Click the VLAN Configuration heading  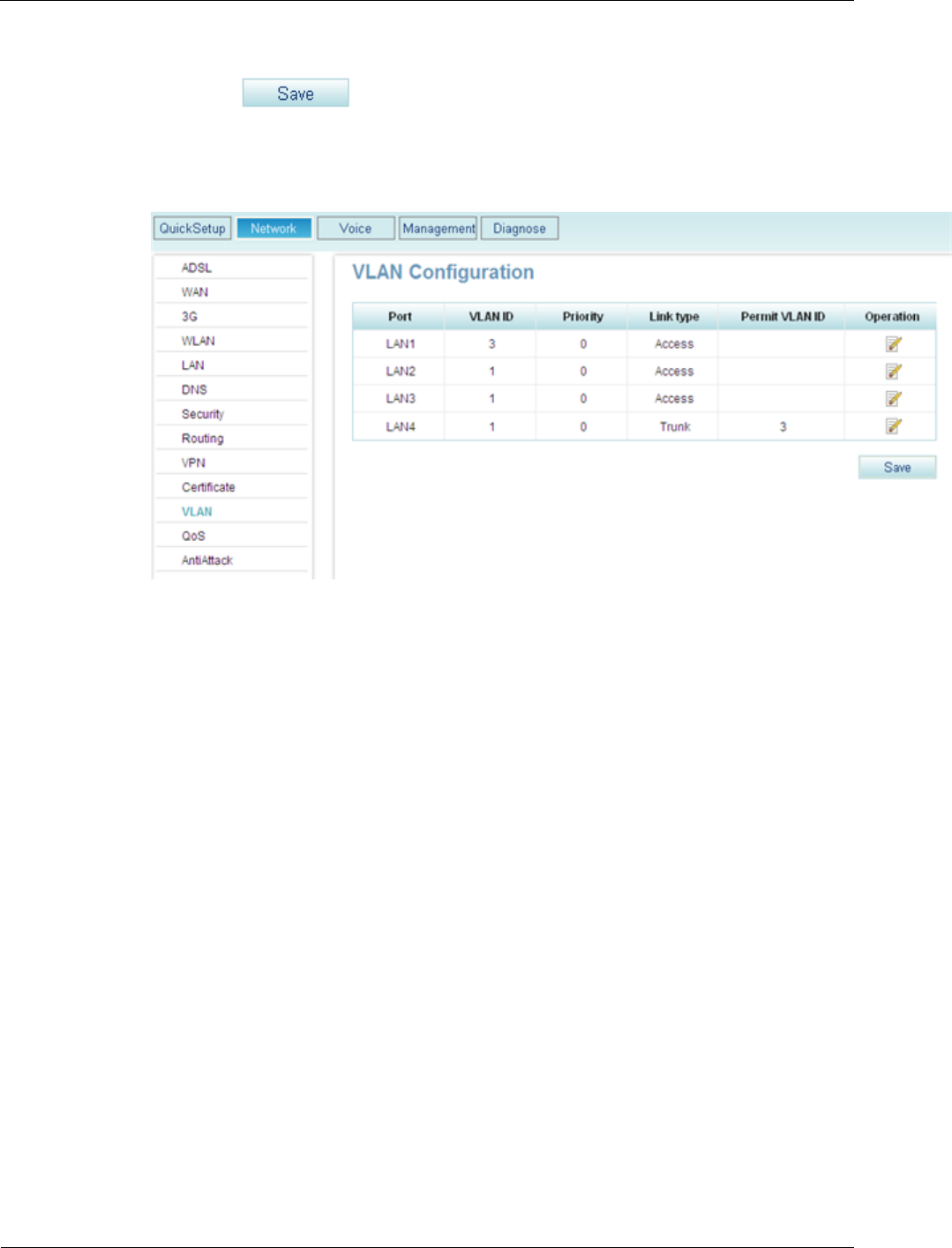click(x=443, y=273)
